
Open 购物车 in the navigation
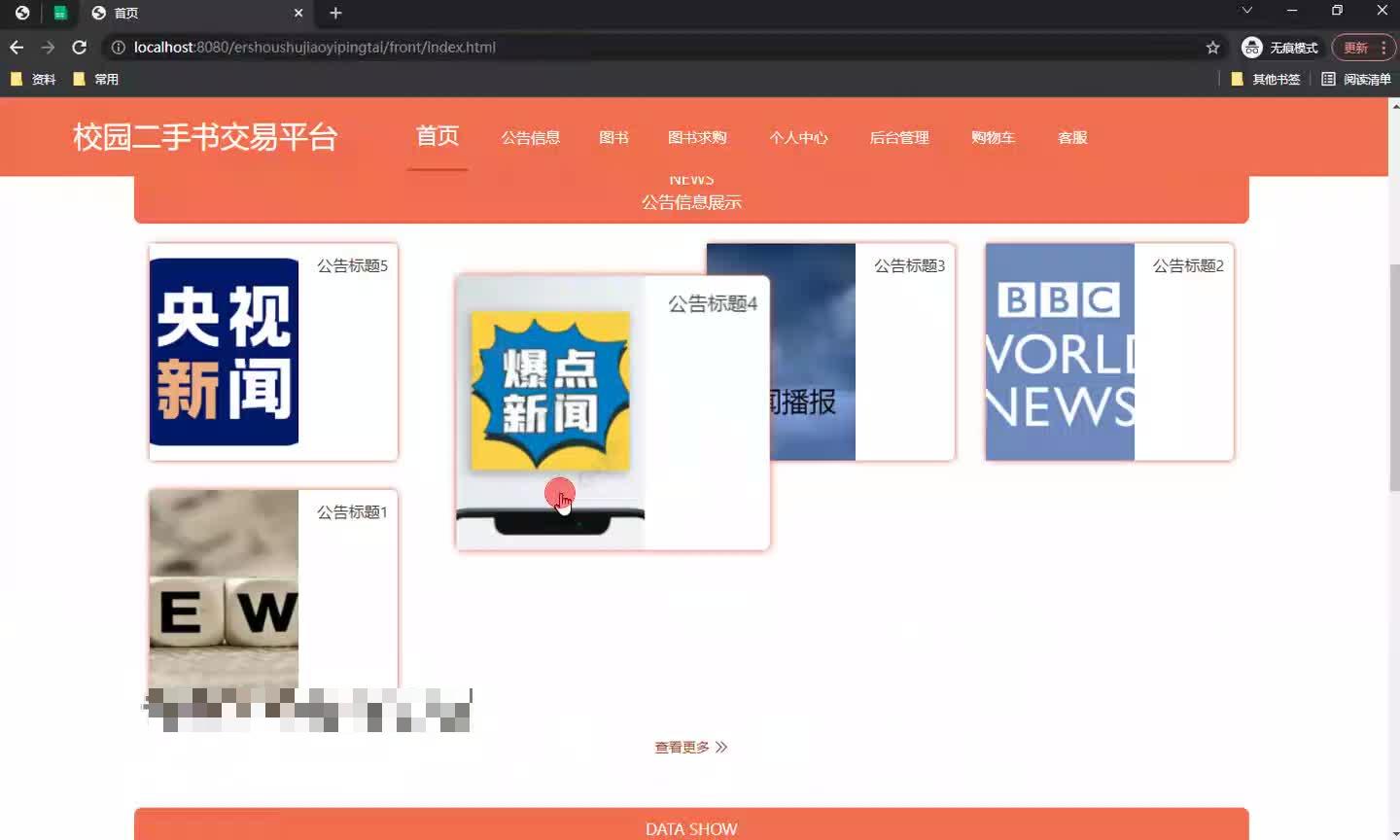click(993, 137)
